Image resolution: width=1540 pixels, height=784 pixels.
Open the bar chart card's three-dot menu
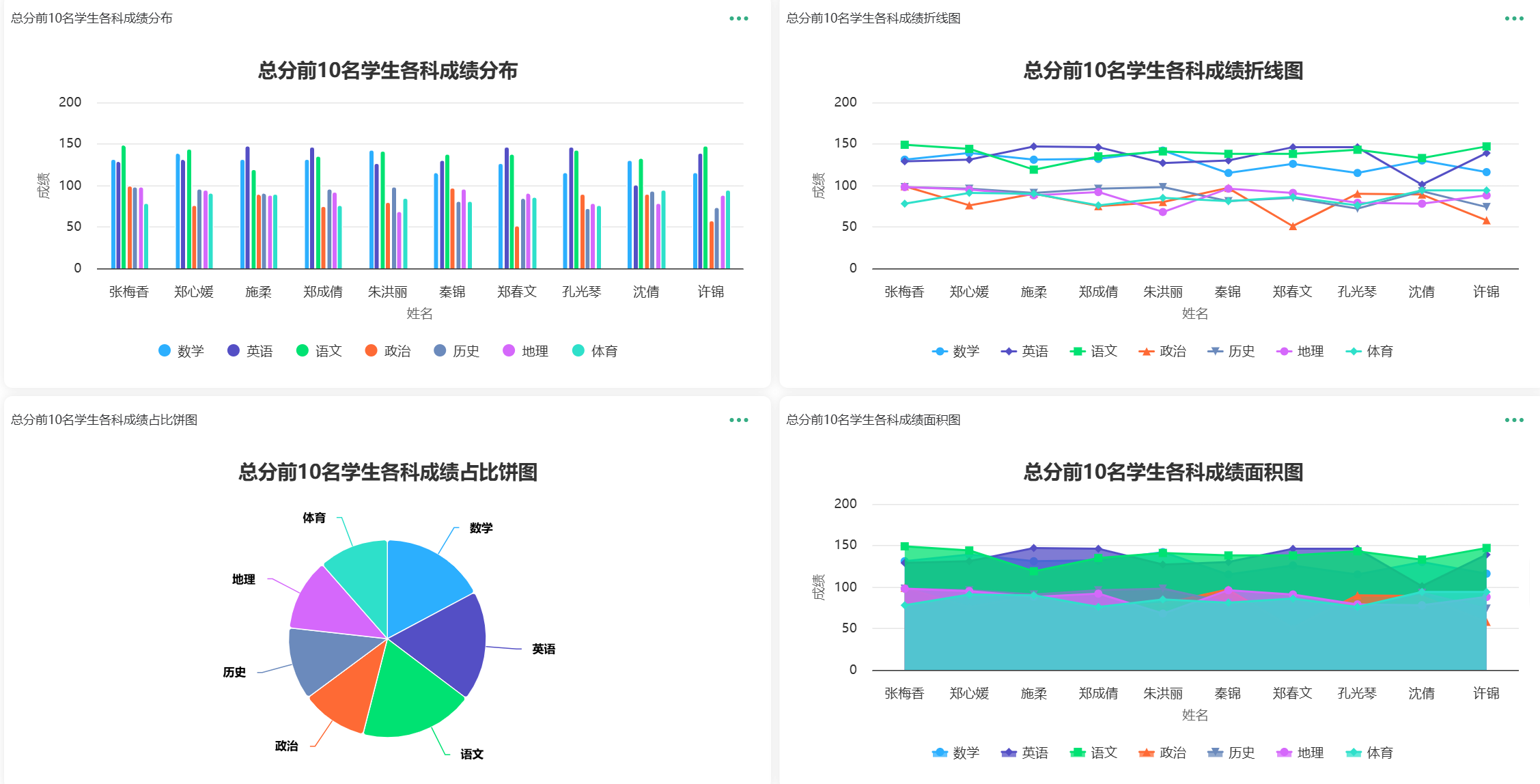click(x=738, y=18)
